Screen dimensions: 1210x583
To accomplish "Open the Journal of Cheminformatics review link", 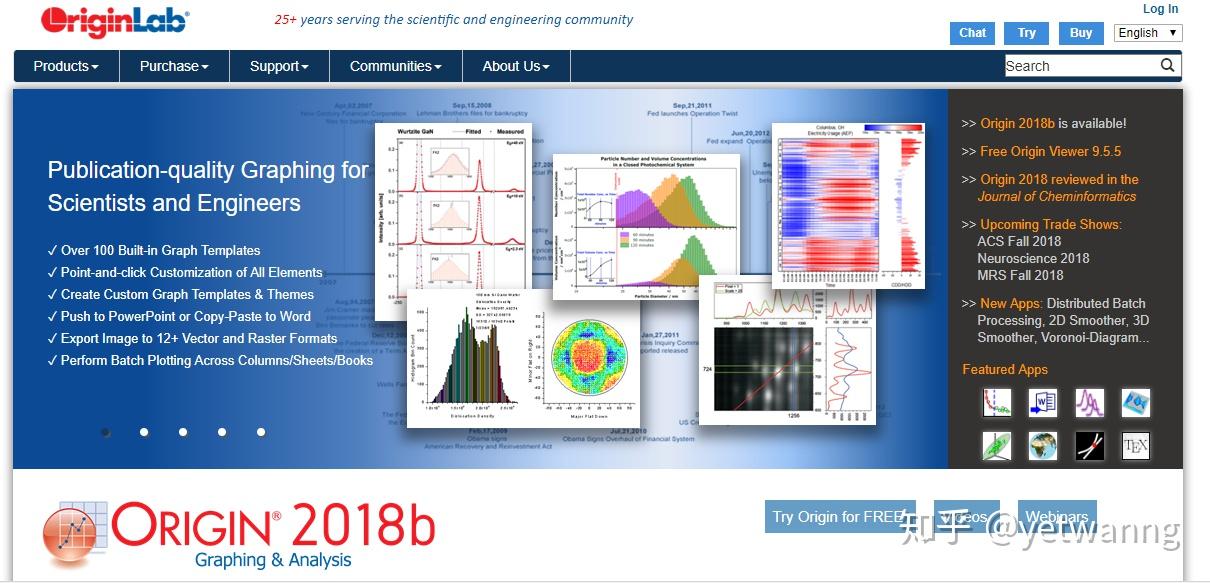I will click(x=1059, y=188).
